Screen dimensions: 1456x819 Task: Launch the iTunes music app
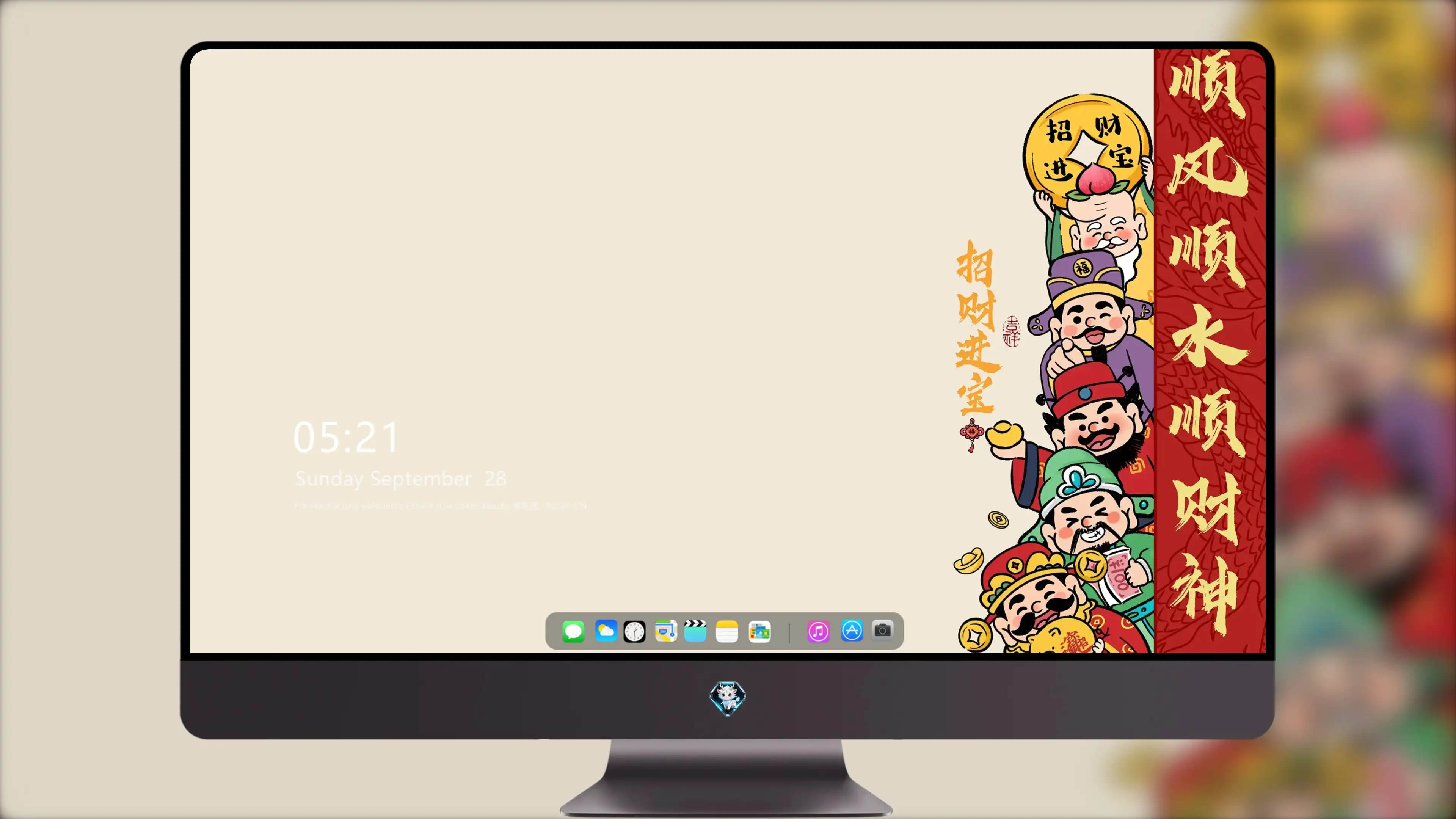pyautogui.click(x=819, y=631)
